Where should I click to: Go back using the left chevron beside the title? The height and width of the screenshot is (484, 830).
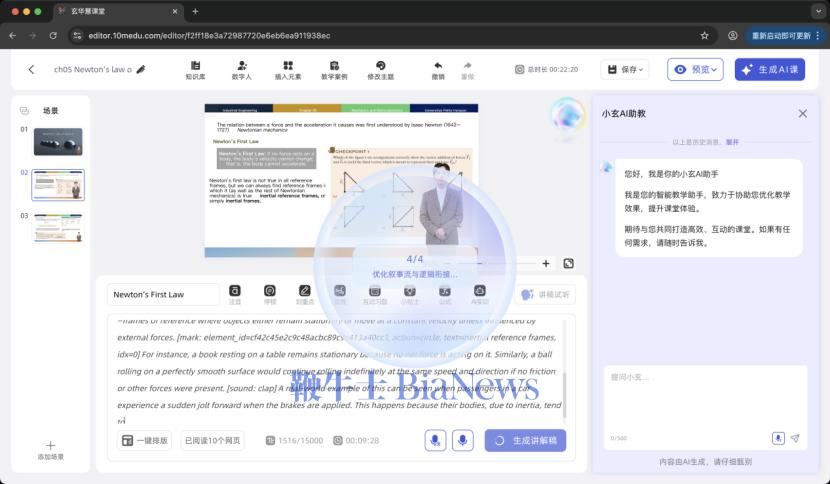[x=31, y=69]
